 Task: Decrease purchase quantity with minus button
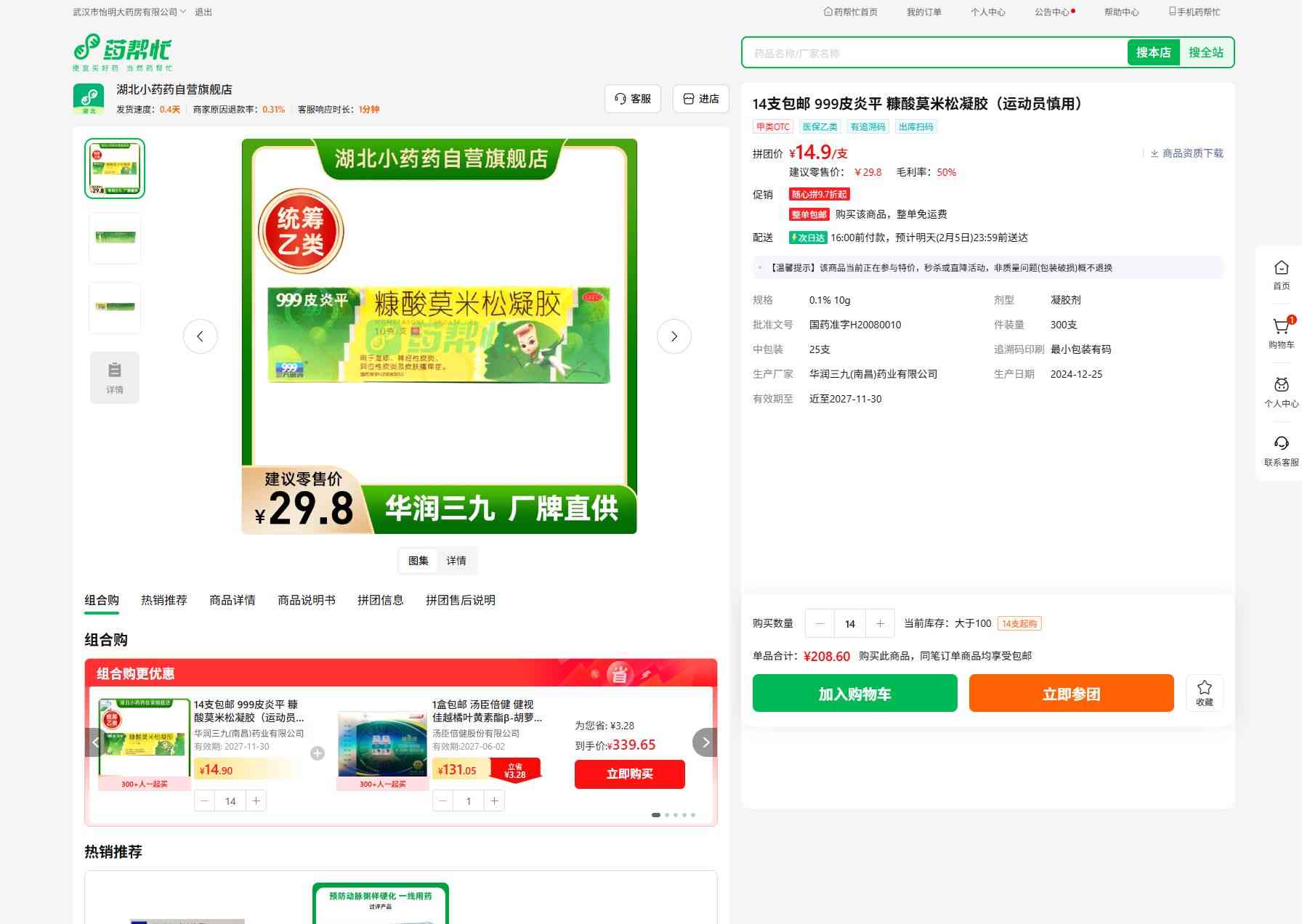click(820, 623)
